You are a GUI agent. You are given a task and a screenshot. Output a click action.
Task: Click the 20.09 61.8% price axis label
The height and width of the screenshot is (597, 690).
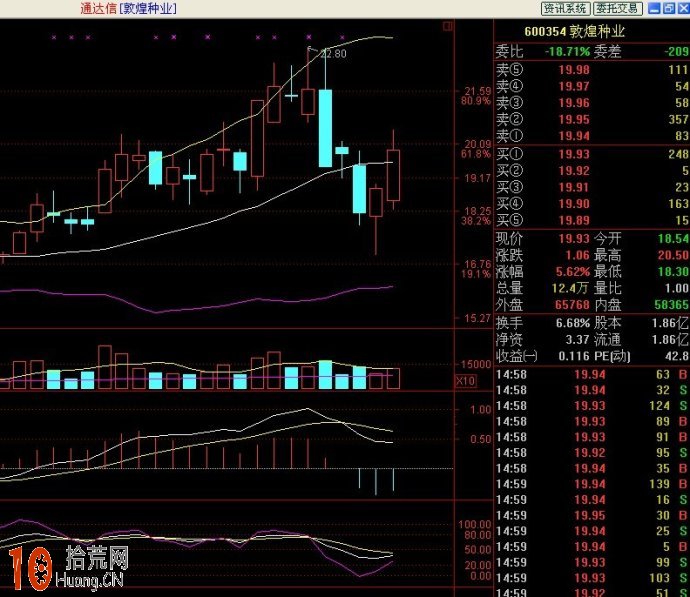[x=477, y=149]
